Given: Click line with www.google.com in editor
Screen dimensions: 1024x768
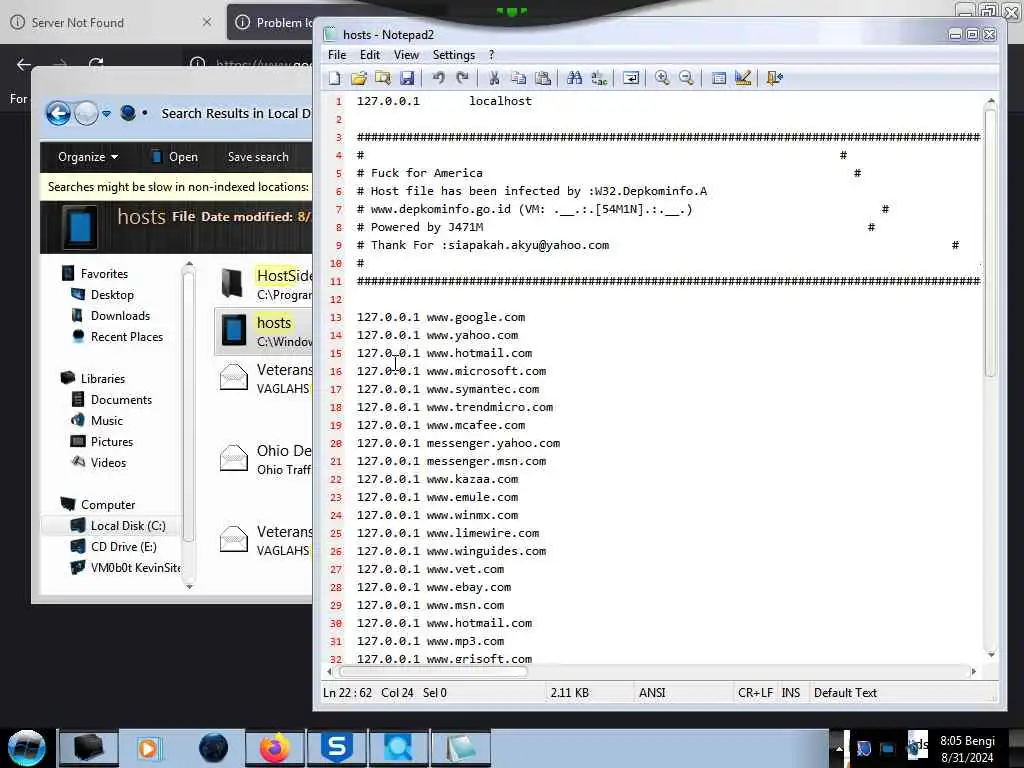Looking at the screenshot, I should pyautogui.click(x=441, y=317).
